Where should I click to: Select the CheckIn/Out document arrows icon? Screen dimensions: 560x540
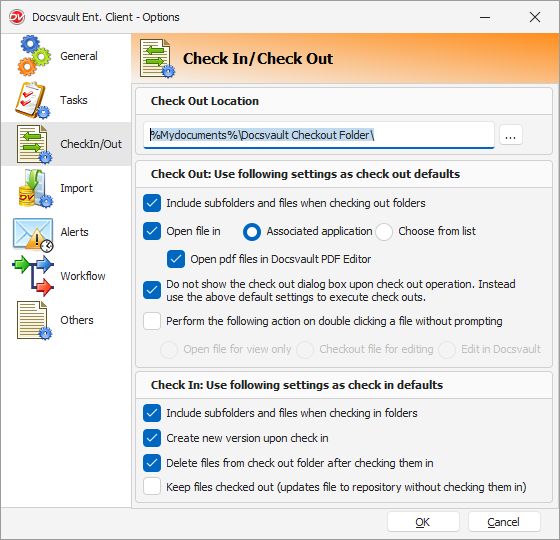point(34,144)
